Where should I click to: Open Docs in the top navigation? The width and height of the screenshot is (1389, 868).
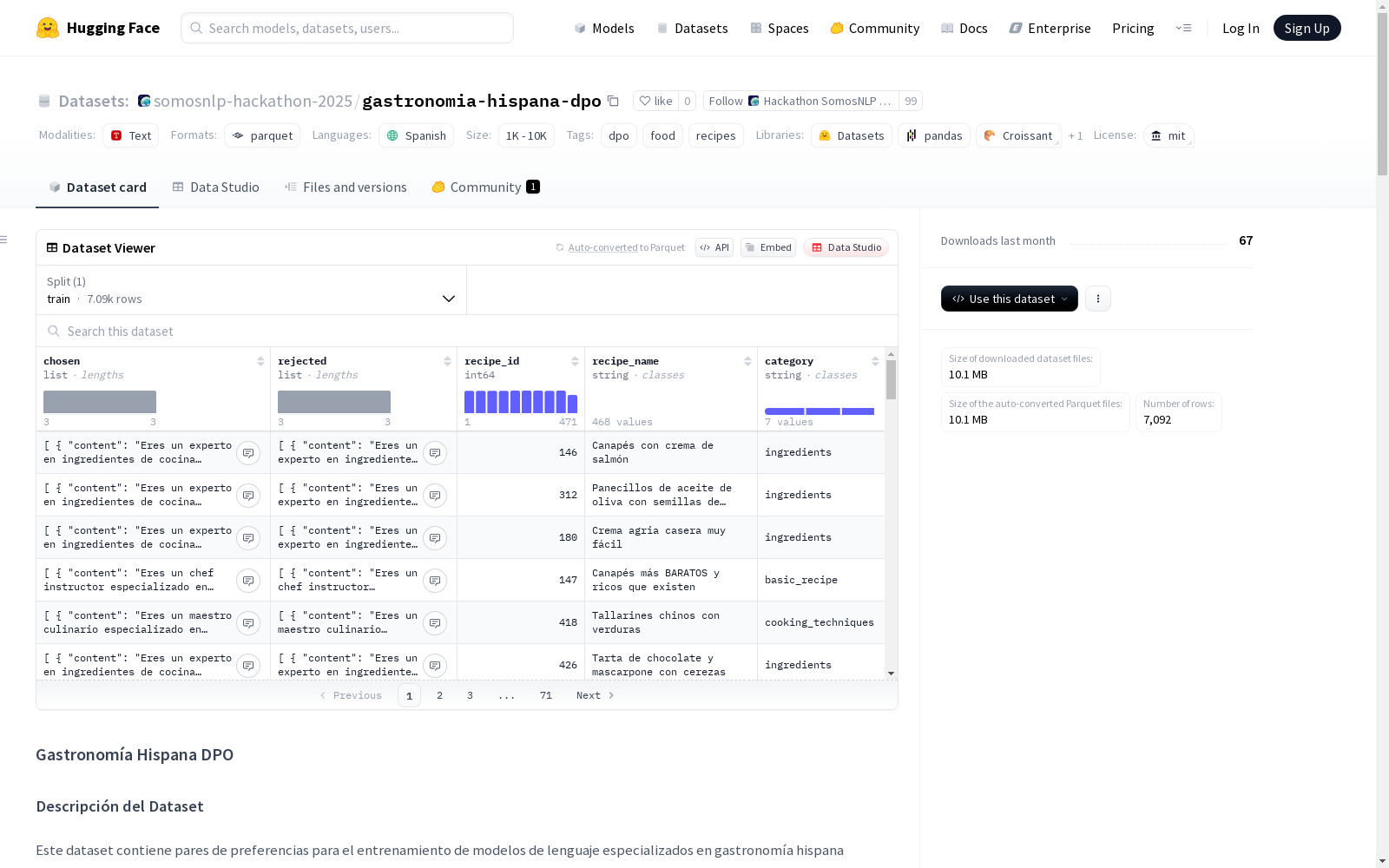coord(964,28)
